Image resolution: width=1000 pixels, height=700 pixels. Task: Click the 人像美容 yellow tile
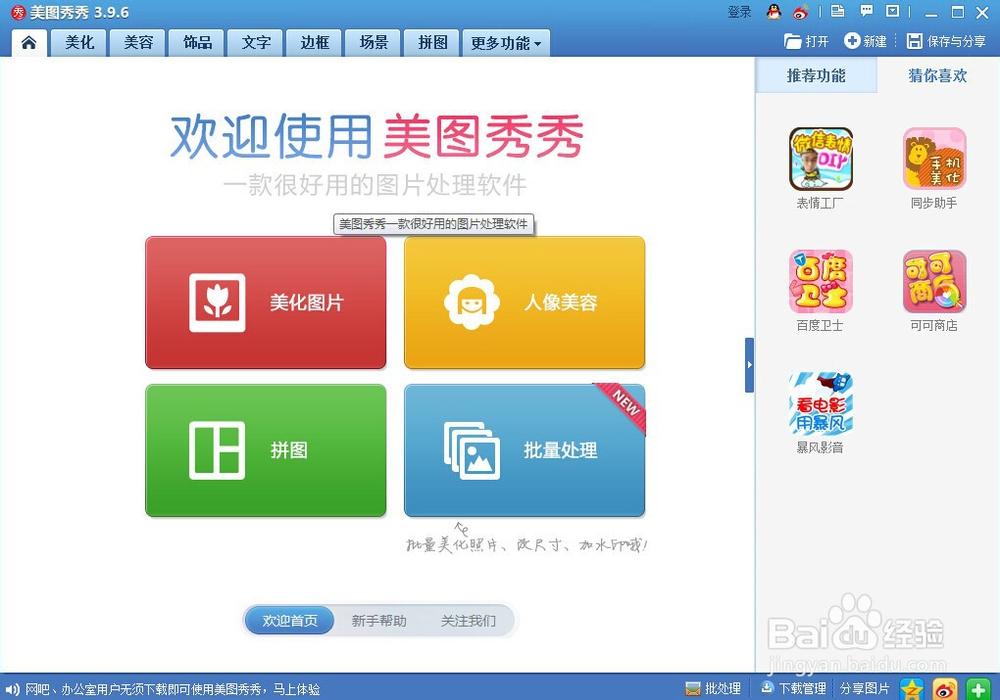pyautogui.click(x=524, y=302)
